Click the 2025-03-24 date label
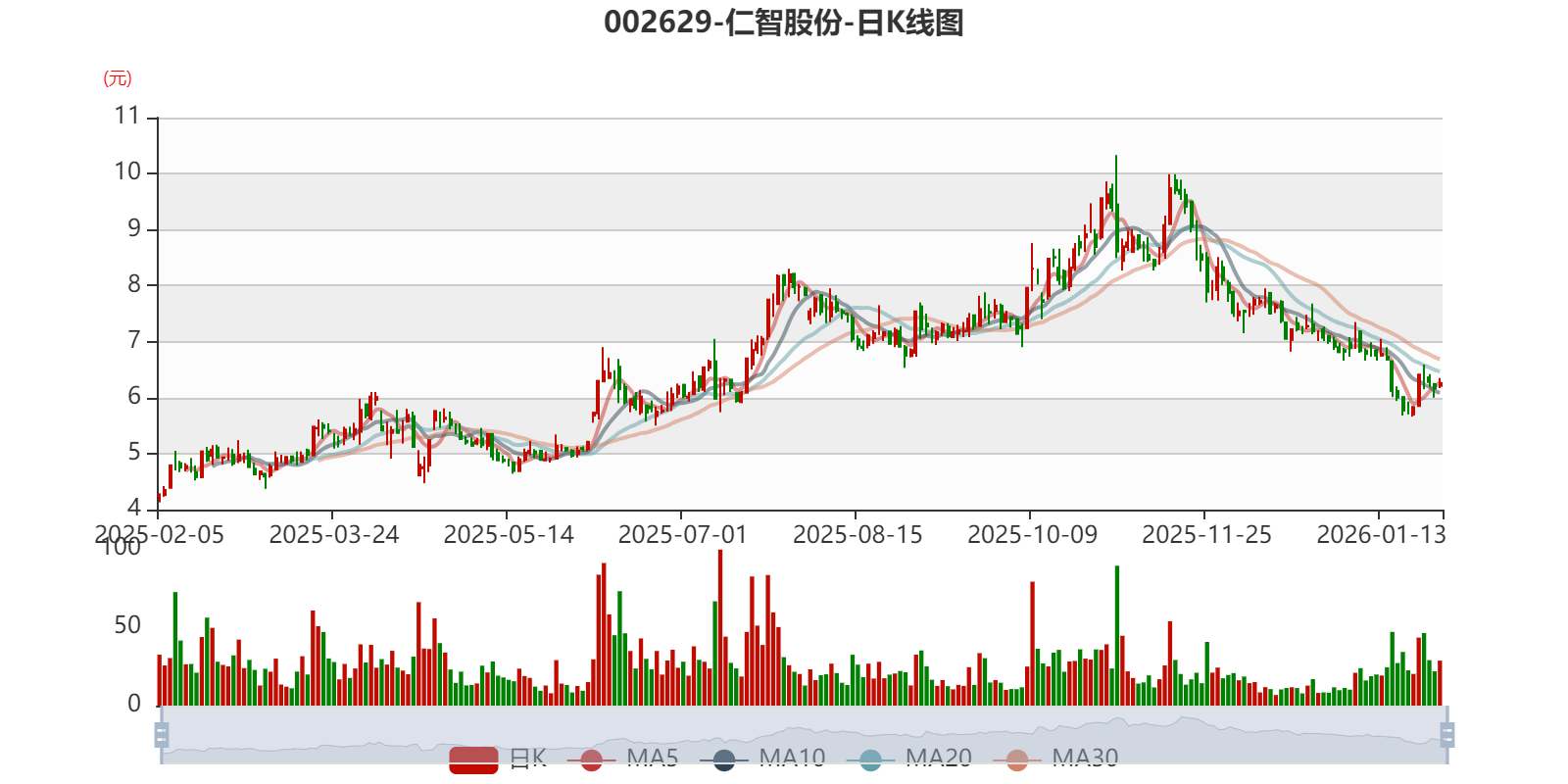The image size is (1568, 784). pos(334,535)
